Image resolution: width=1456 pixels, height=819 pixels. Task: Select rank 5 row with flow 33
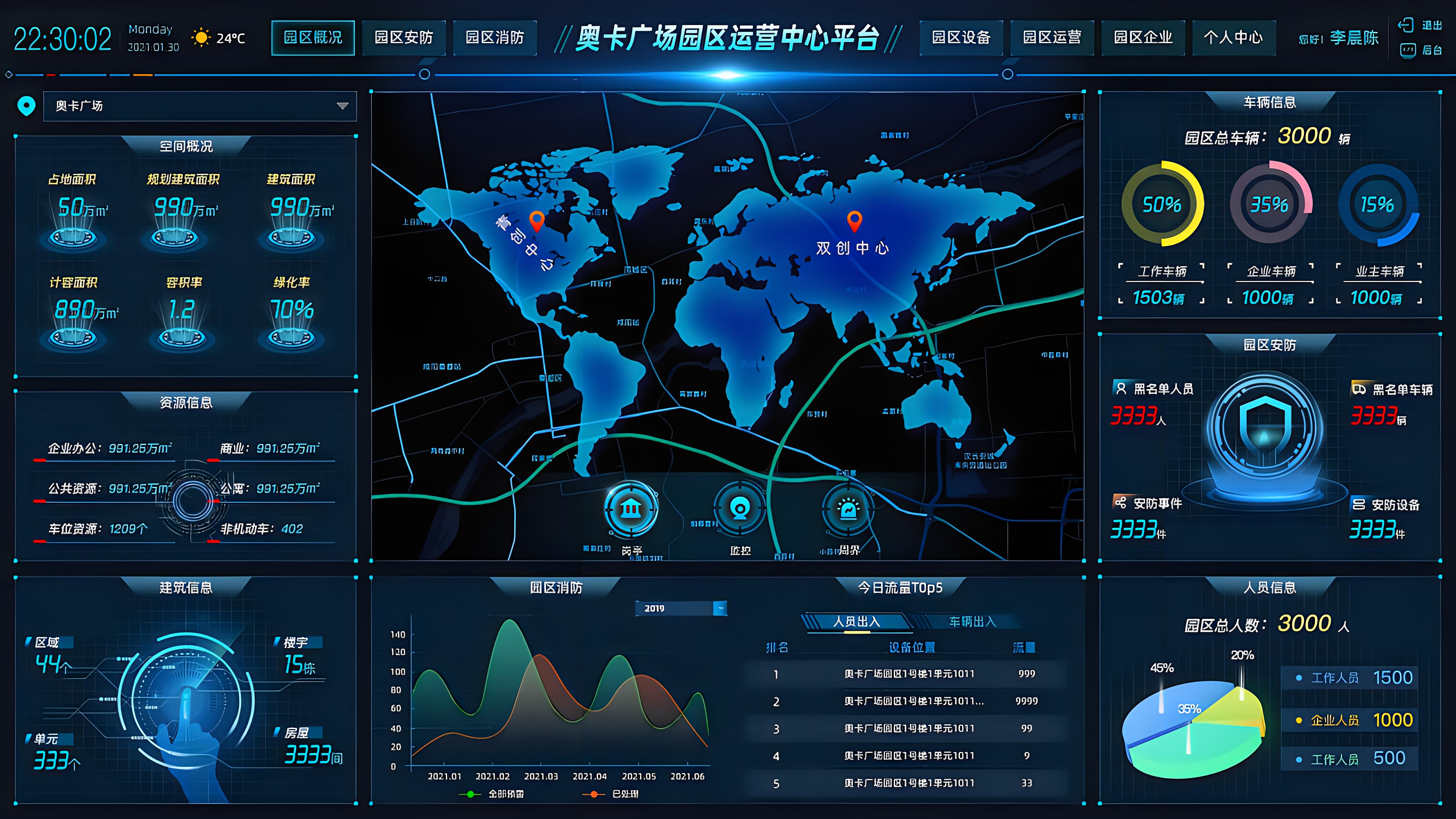pyautogui.click(x=906, y=783)
